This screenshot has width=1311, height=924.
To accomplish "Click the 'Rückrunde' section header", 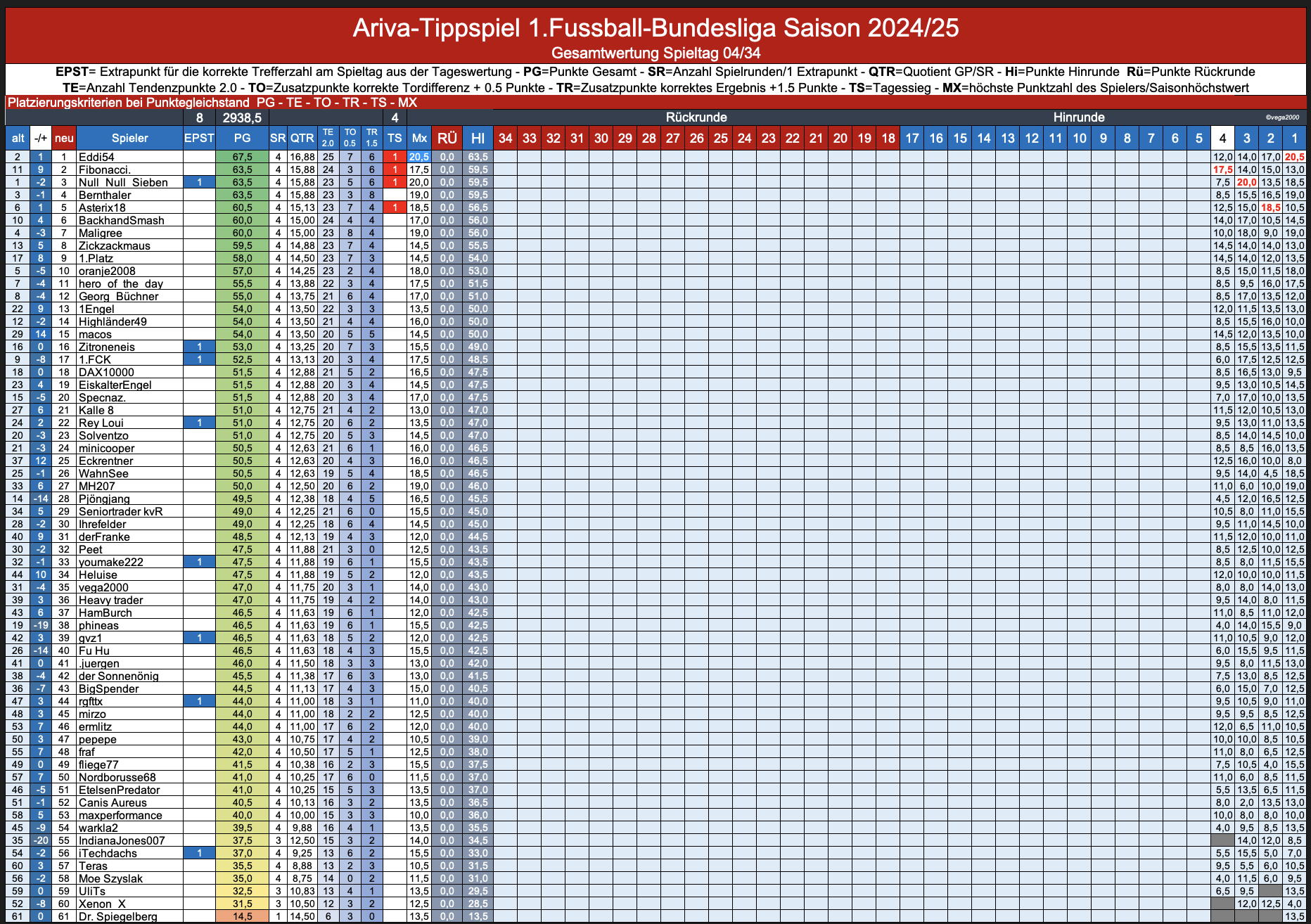I will (696, 117).
